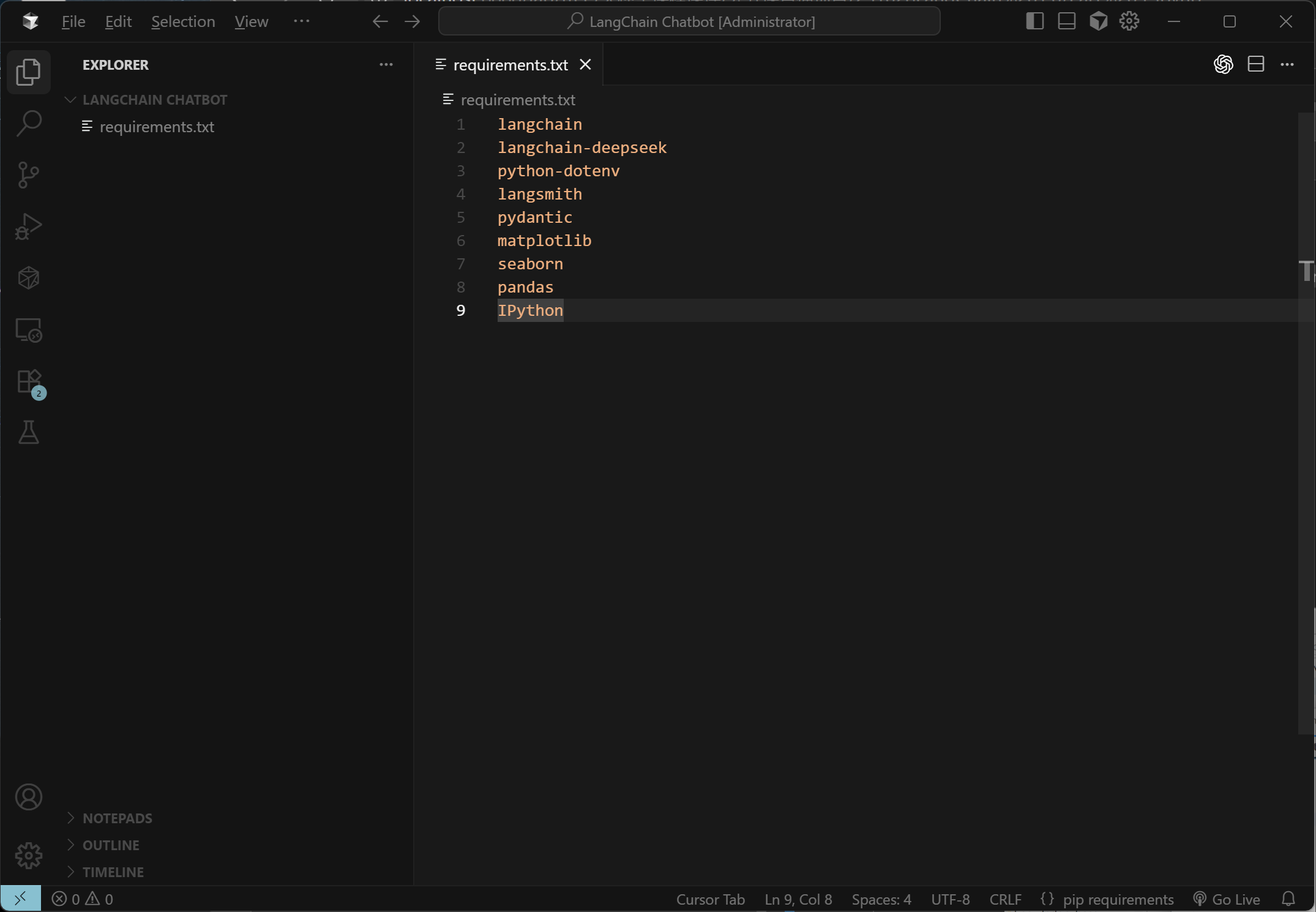This screenshot has height=912, width=1316.
Task: Change indentation via Spaces: 4
Action: pyautogui.click(x=881, y=899)
